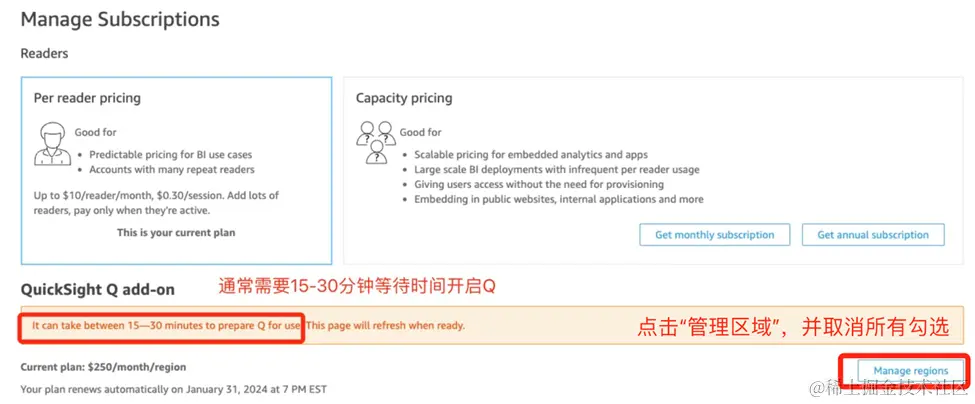
Task: Click the plan renewal date notice
Action: click(x=174, y=389)
